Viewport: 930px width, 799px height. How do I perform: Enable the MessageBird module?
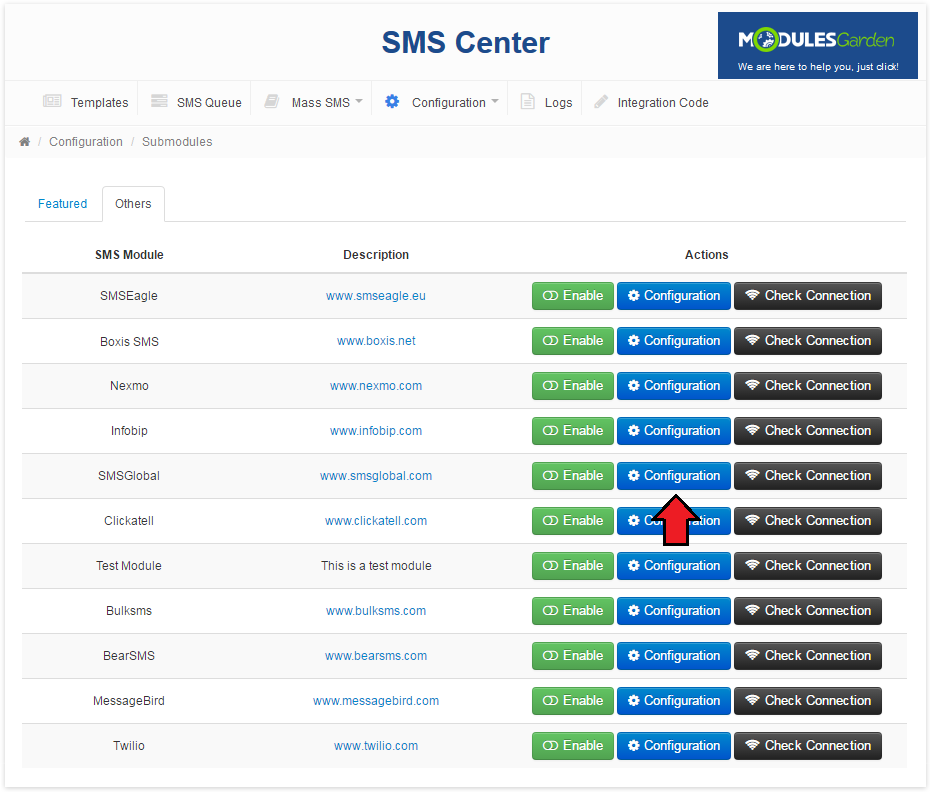573,701
